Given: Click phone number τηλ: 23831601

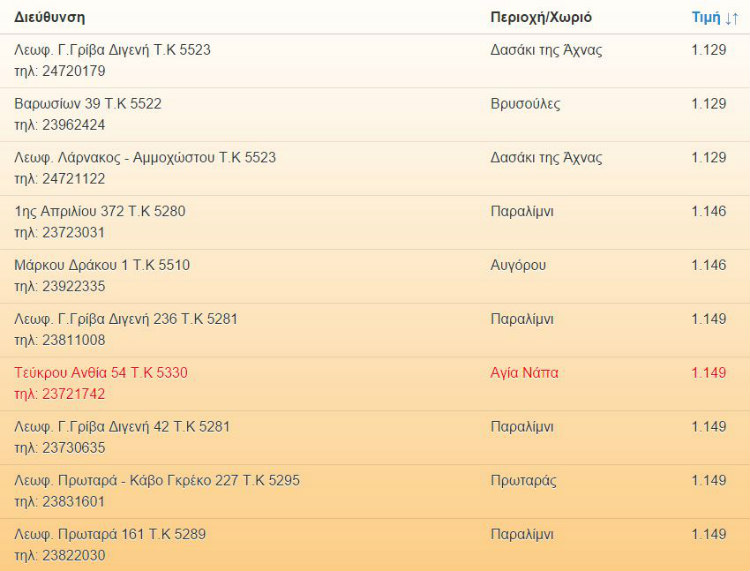Looking at the screenshot, I should click(x=60, y=502).
